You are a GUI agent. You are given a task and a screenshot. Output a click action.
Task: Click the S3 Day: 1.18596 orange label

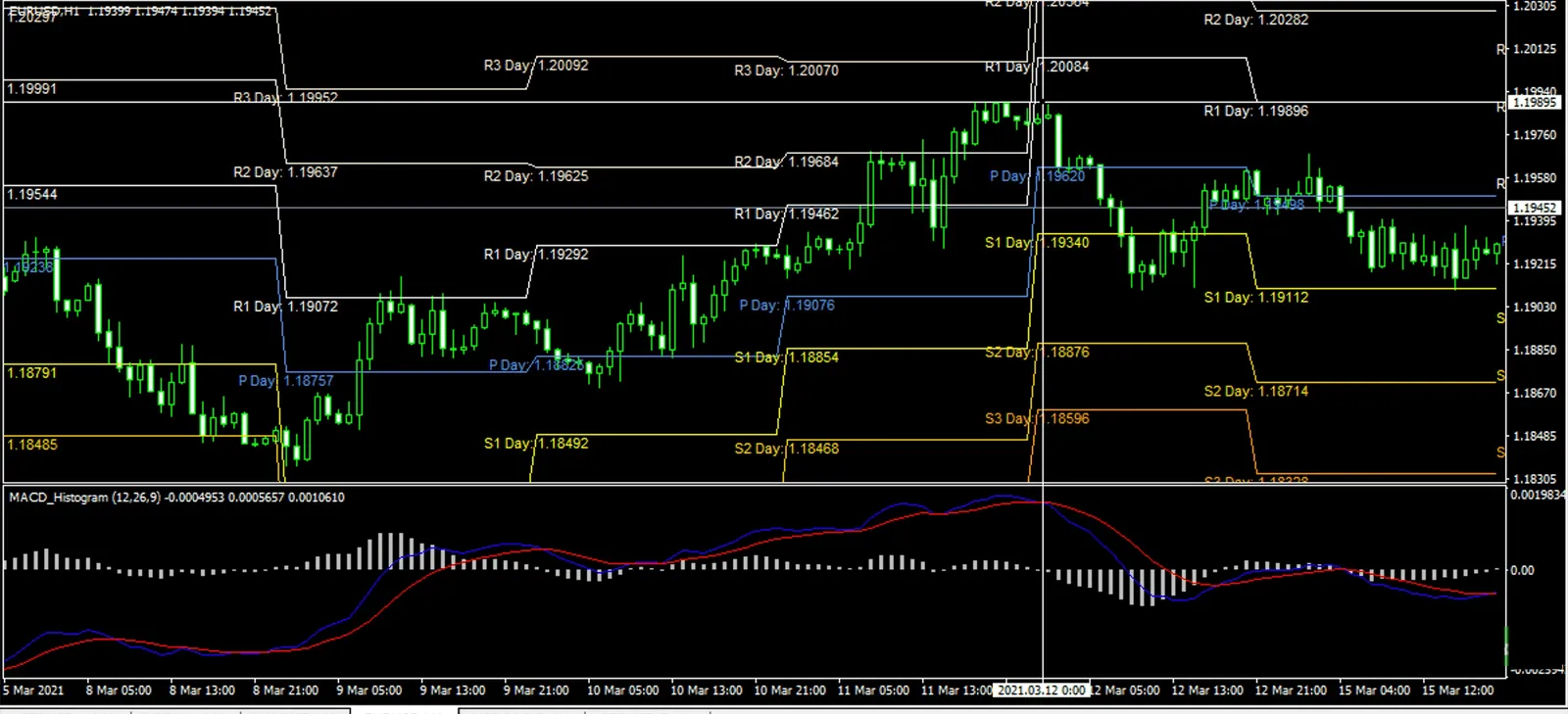pos(1037,418)
